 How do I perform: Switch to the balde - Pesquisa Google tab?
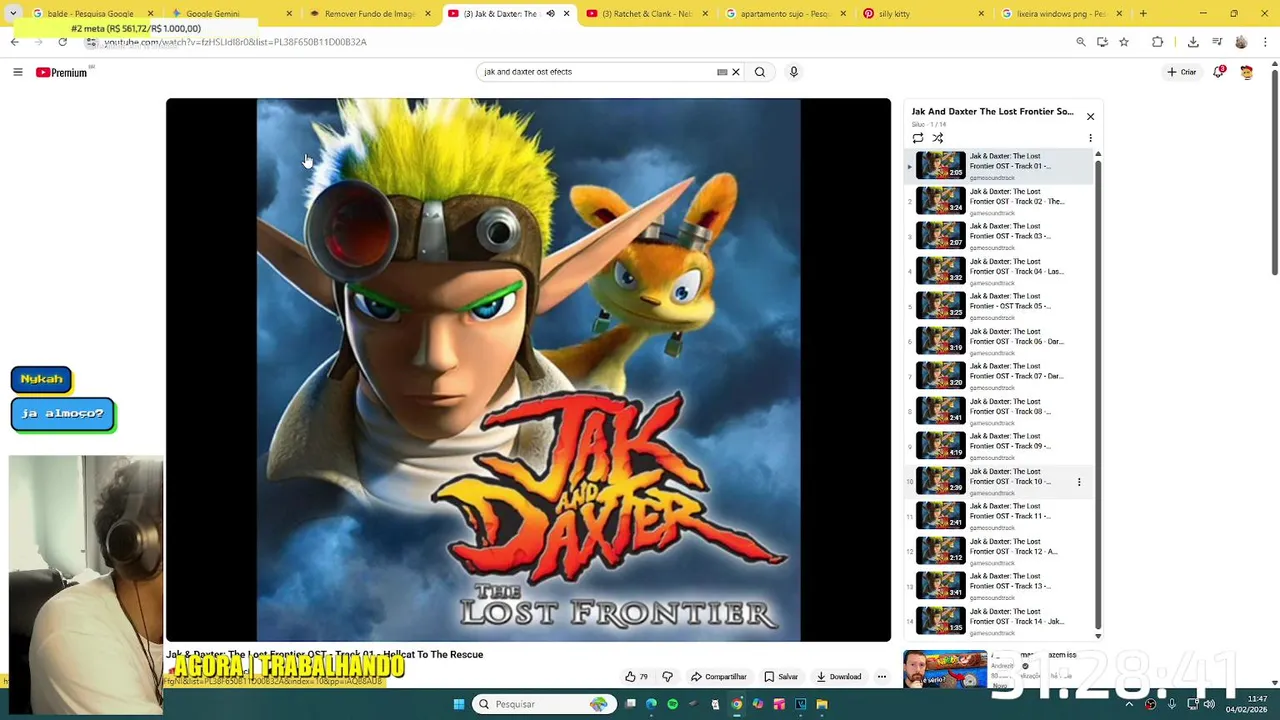(x=90, y=14)
